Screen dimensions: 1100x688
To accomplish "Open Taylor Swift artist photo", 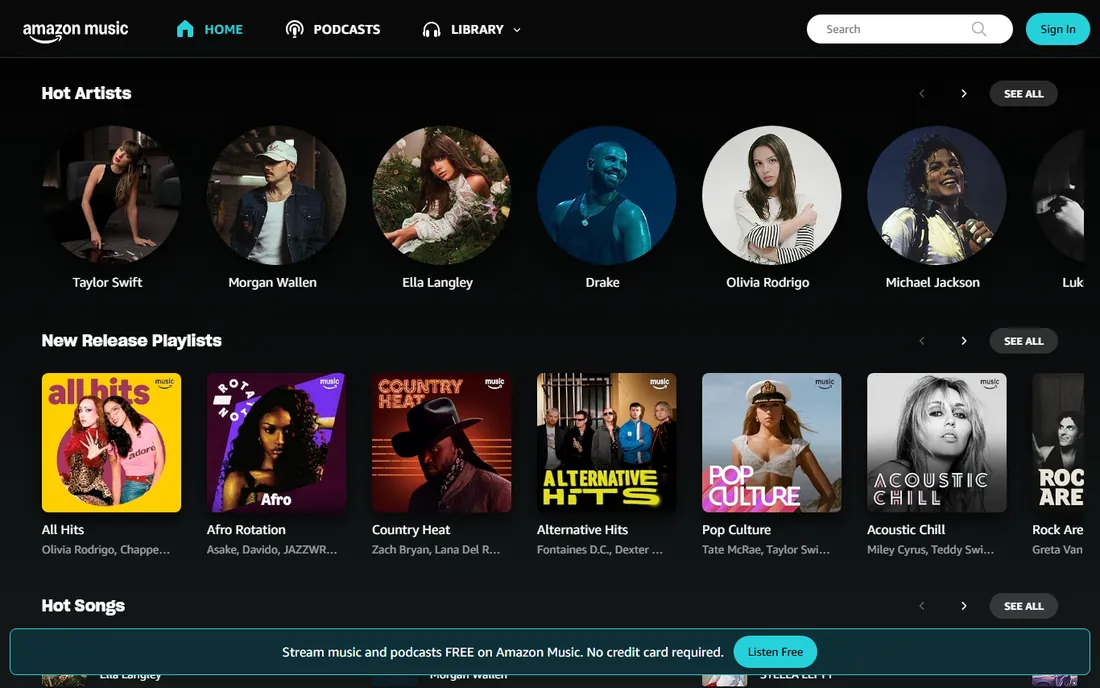I will 111,195.
